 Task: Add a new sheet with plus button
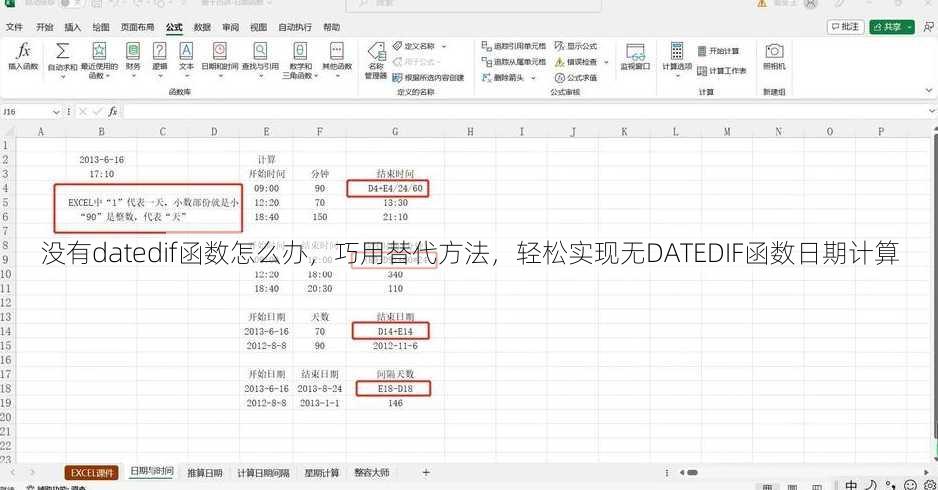426,473
